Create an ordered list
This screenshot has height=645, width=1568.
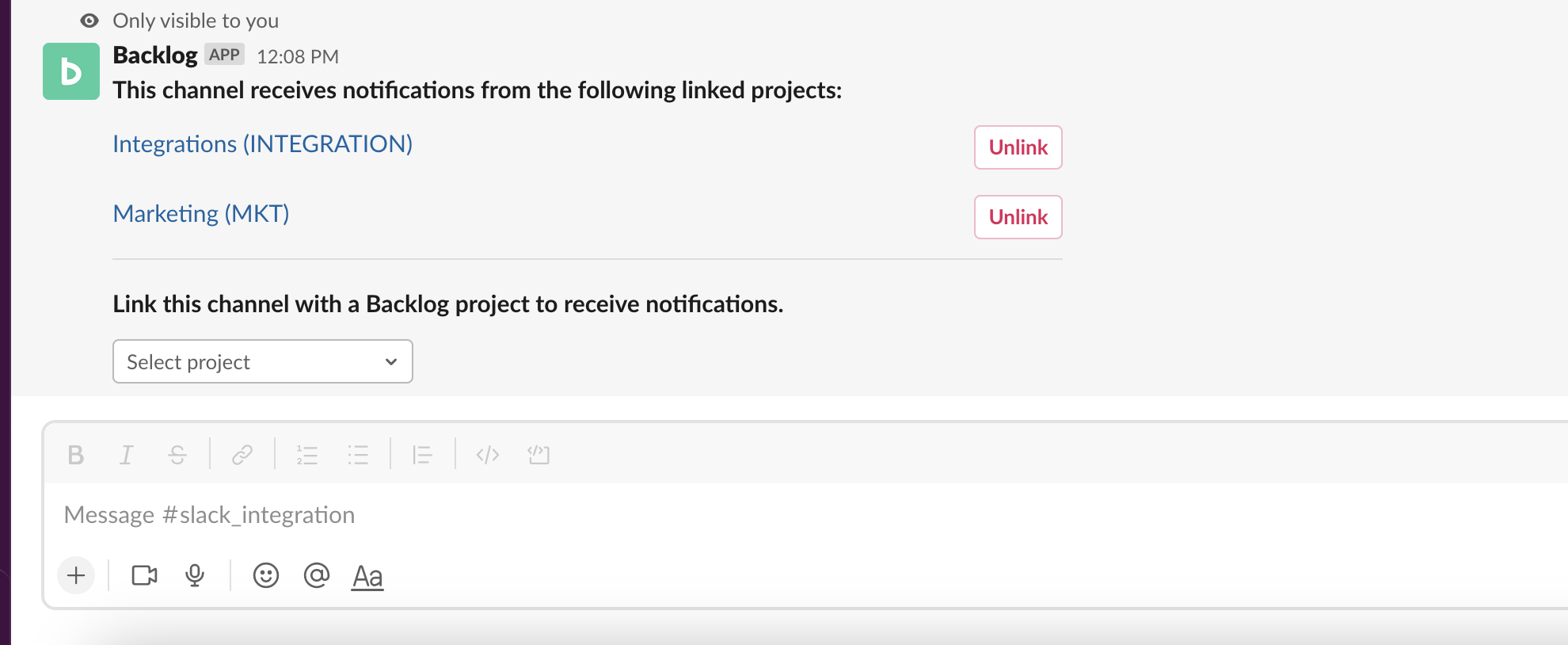pos(307,455)
